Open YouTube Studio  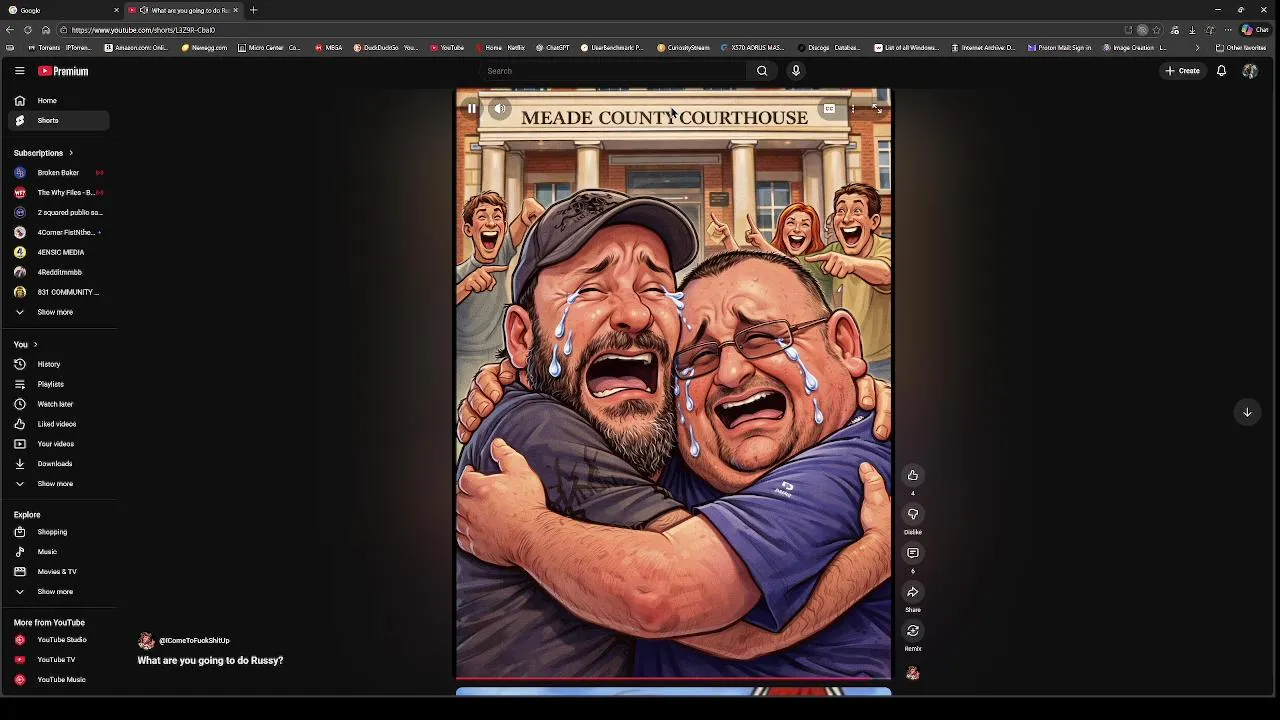coord(59,640)
